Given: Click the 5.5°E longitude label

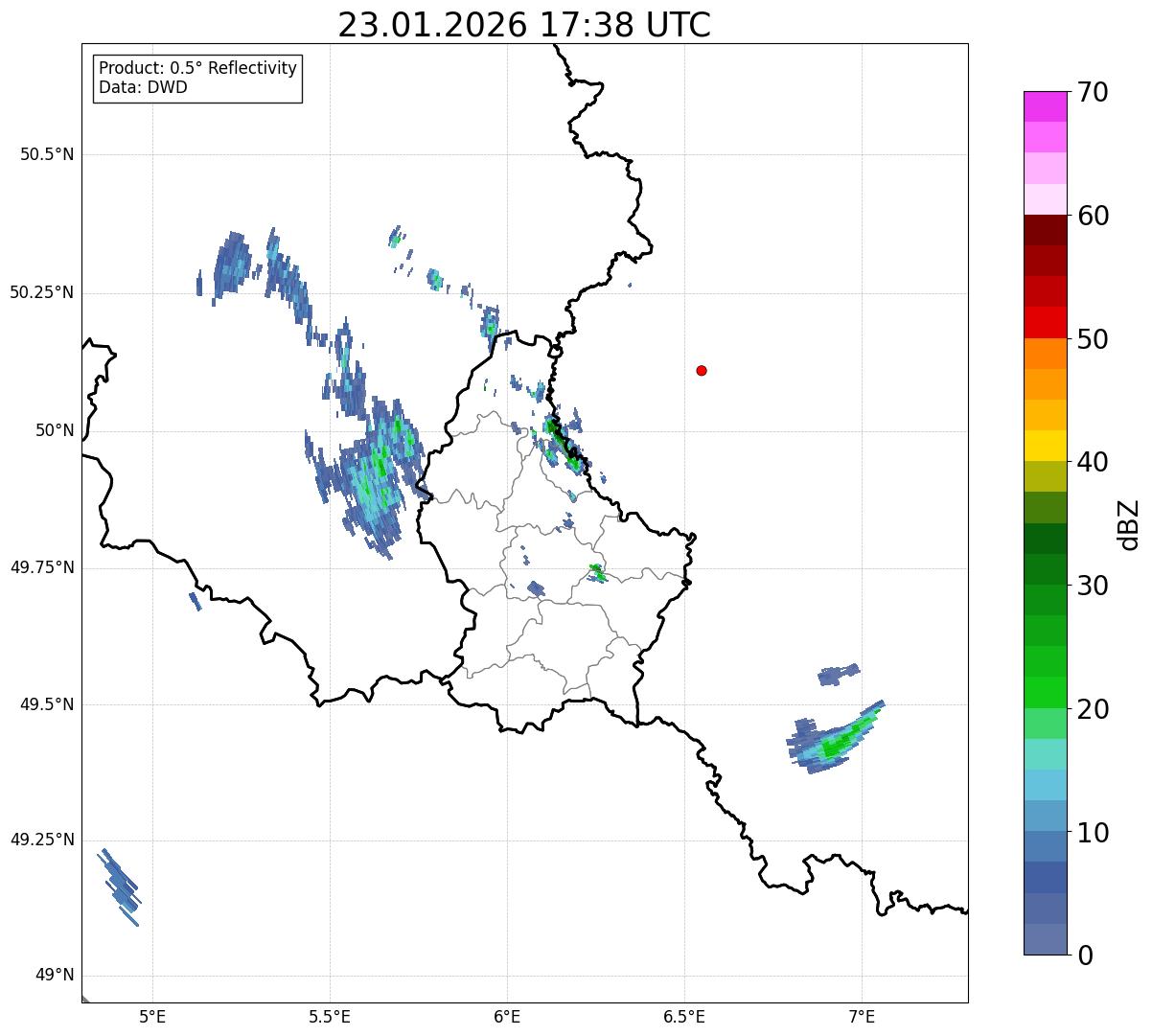Looking at the screenshot, I should (330, 1016).
